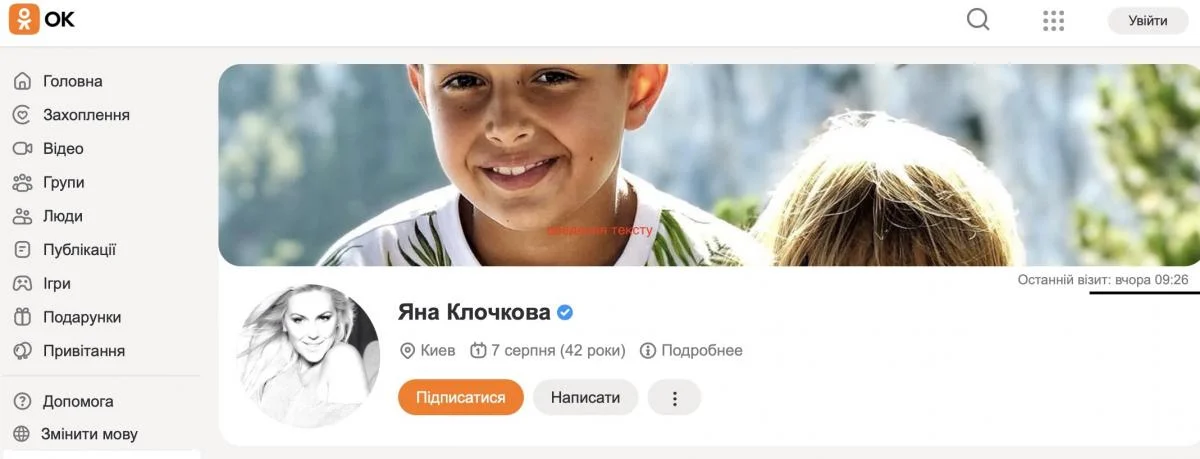This screenshot has width=1200, height=459.
Task: Open Захоплення heart icon in sidebar
Action: [x=22, y=115]
